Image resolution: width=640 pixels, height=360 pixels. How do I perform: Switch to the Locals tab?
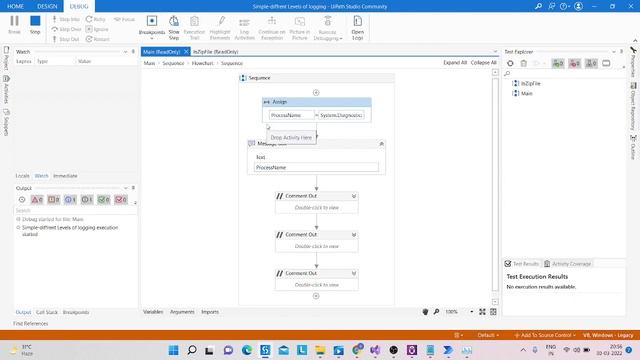[22, 176]
